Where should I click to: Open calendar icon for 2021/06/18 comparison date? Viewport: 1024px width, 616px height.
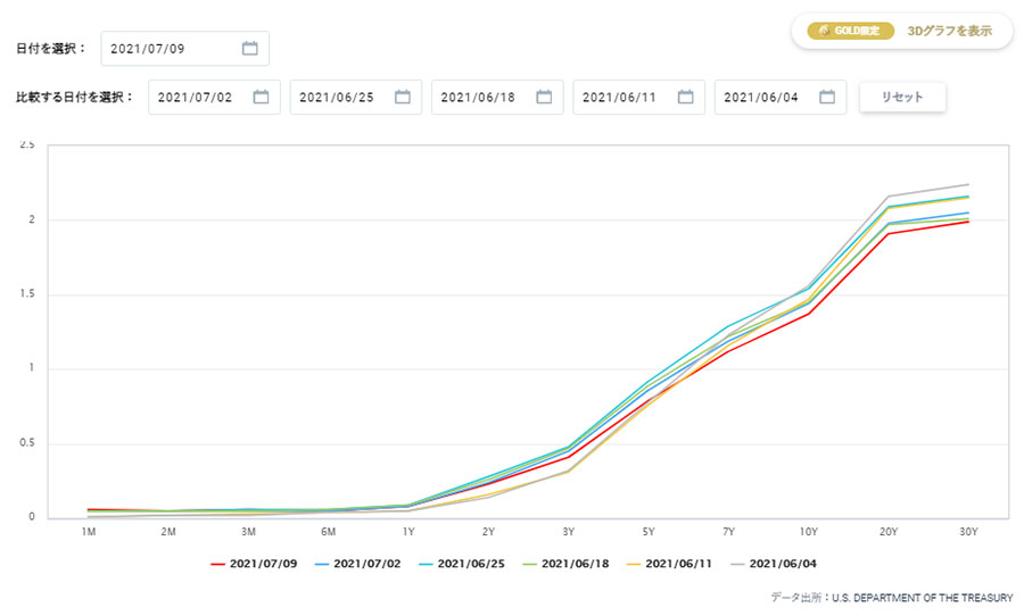(x=544, y=97)
